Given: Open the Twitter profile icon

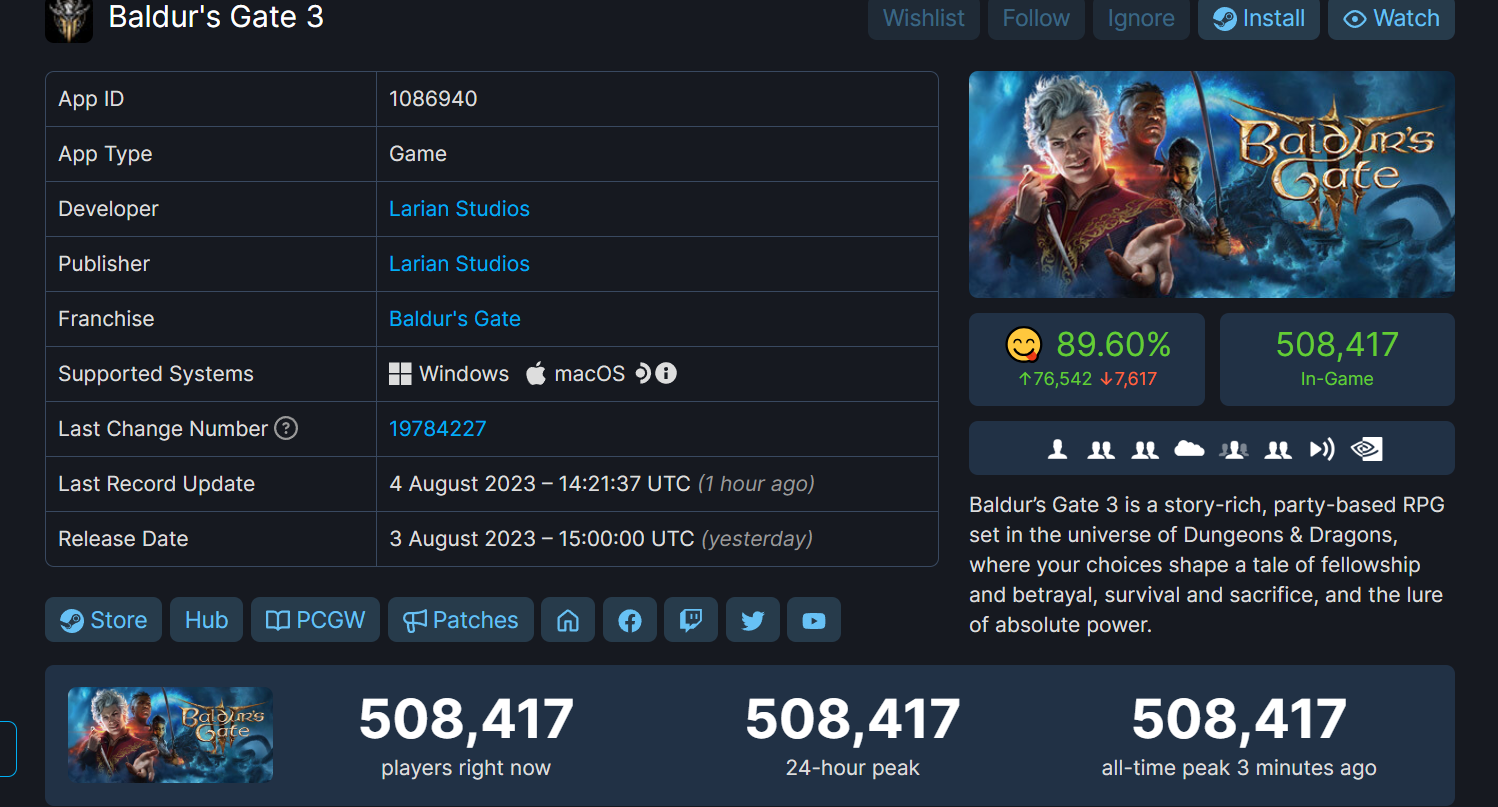Looking at the screenshot, I should tap(752, 620).
